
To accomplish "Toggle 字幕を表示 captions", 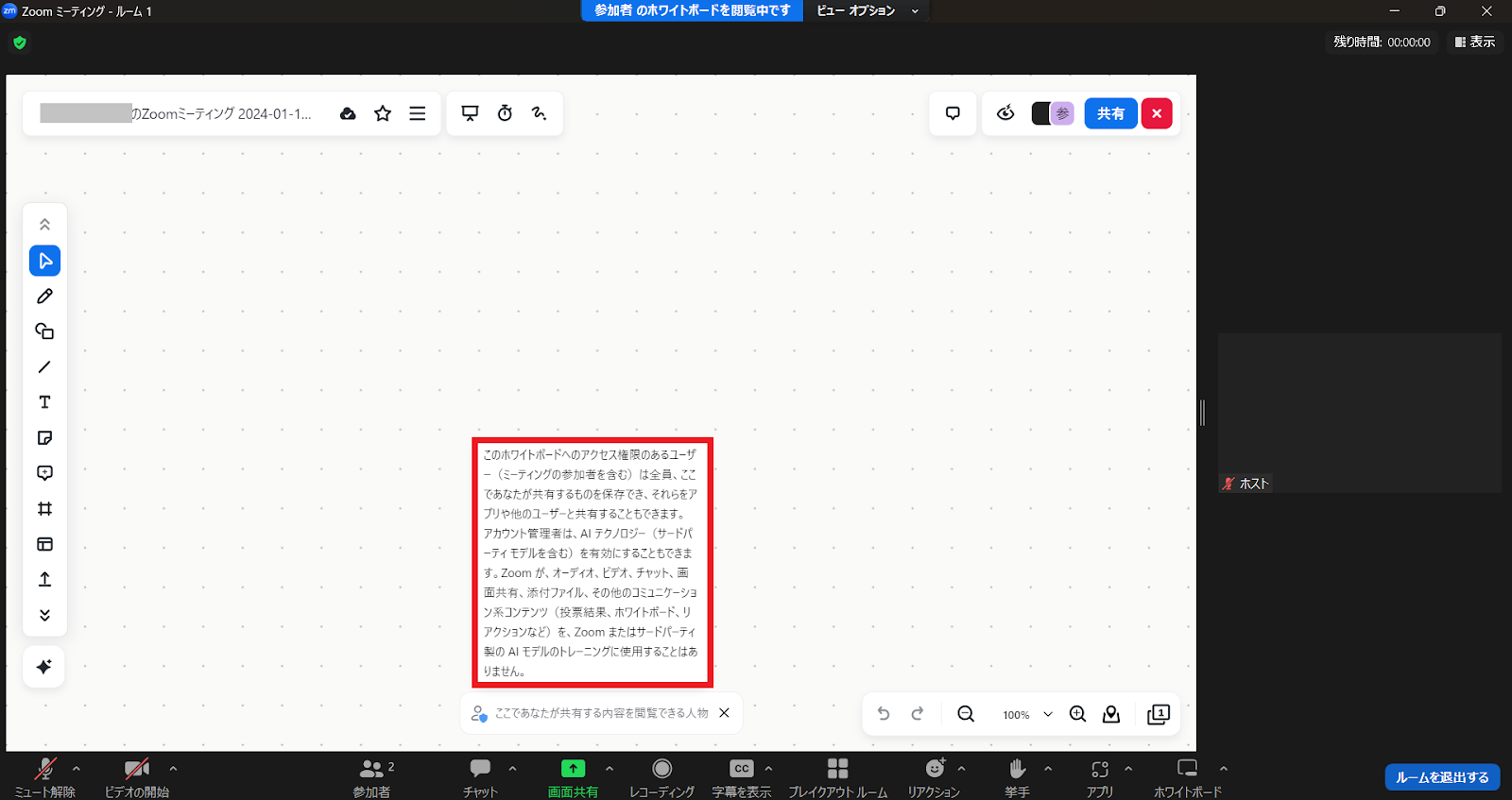I will 742,777.
